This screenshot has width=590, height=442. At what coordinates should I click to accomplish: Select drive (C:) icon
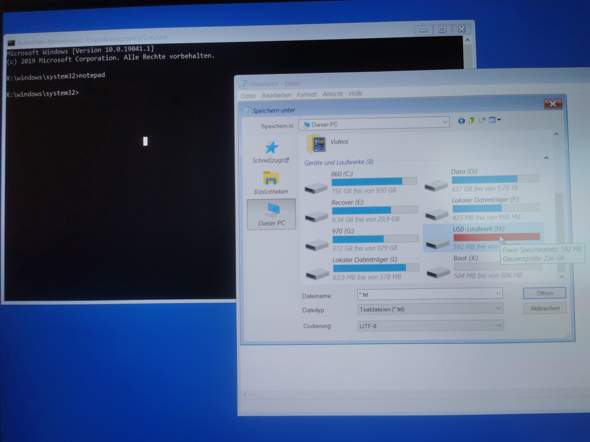click(x=316, y=187)
